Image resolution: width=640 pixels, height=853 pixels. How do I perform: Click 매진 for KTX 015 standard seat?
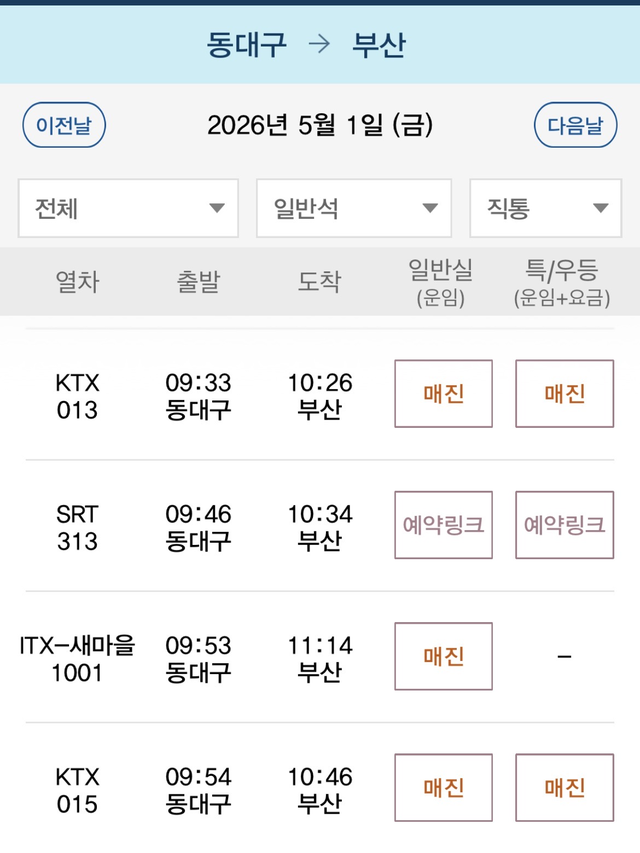pos(443,787)
